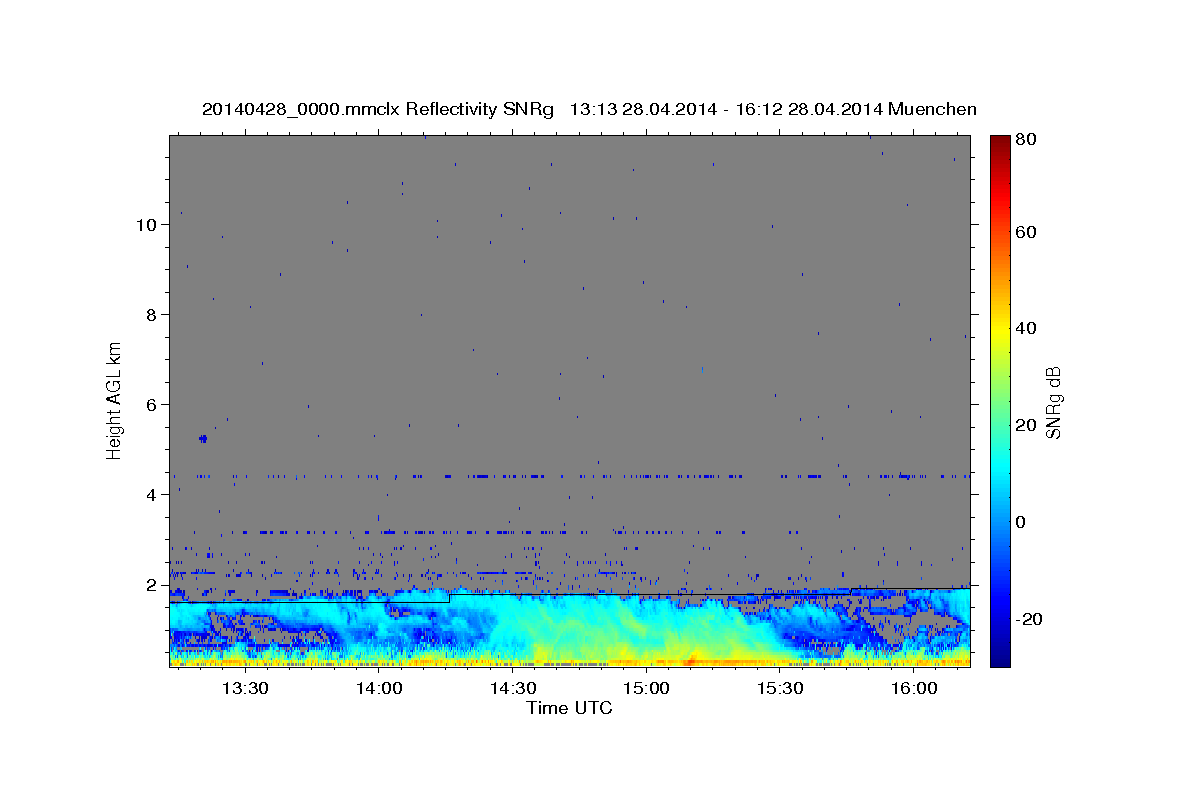Click the colorbar value -20
Screen dimensions: 1200x800
[1029, 619]
